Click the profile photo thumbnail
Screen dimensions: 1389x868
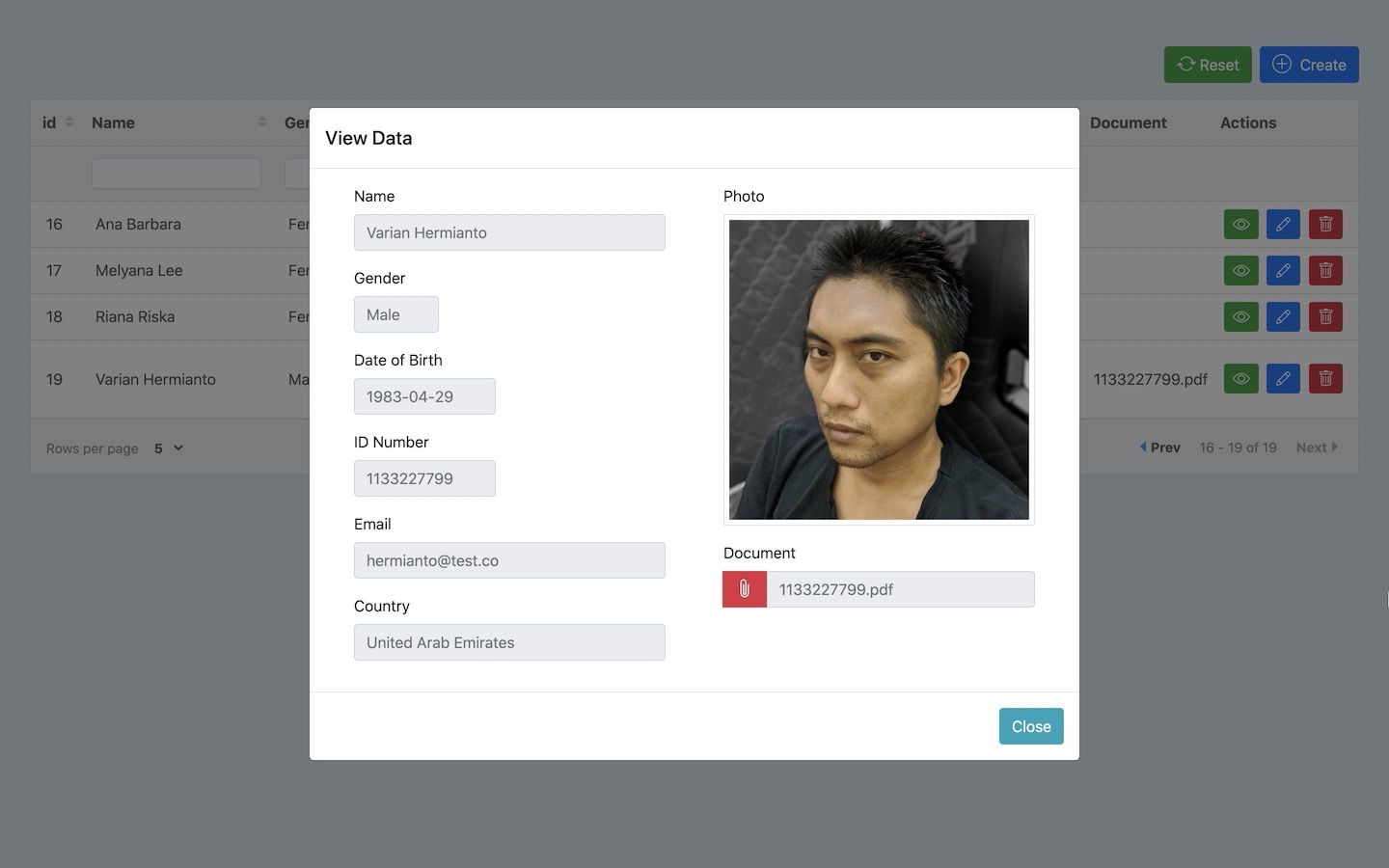[x=879, y=369]
